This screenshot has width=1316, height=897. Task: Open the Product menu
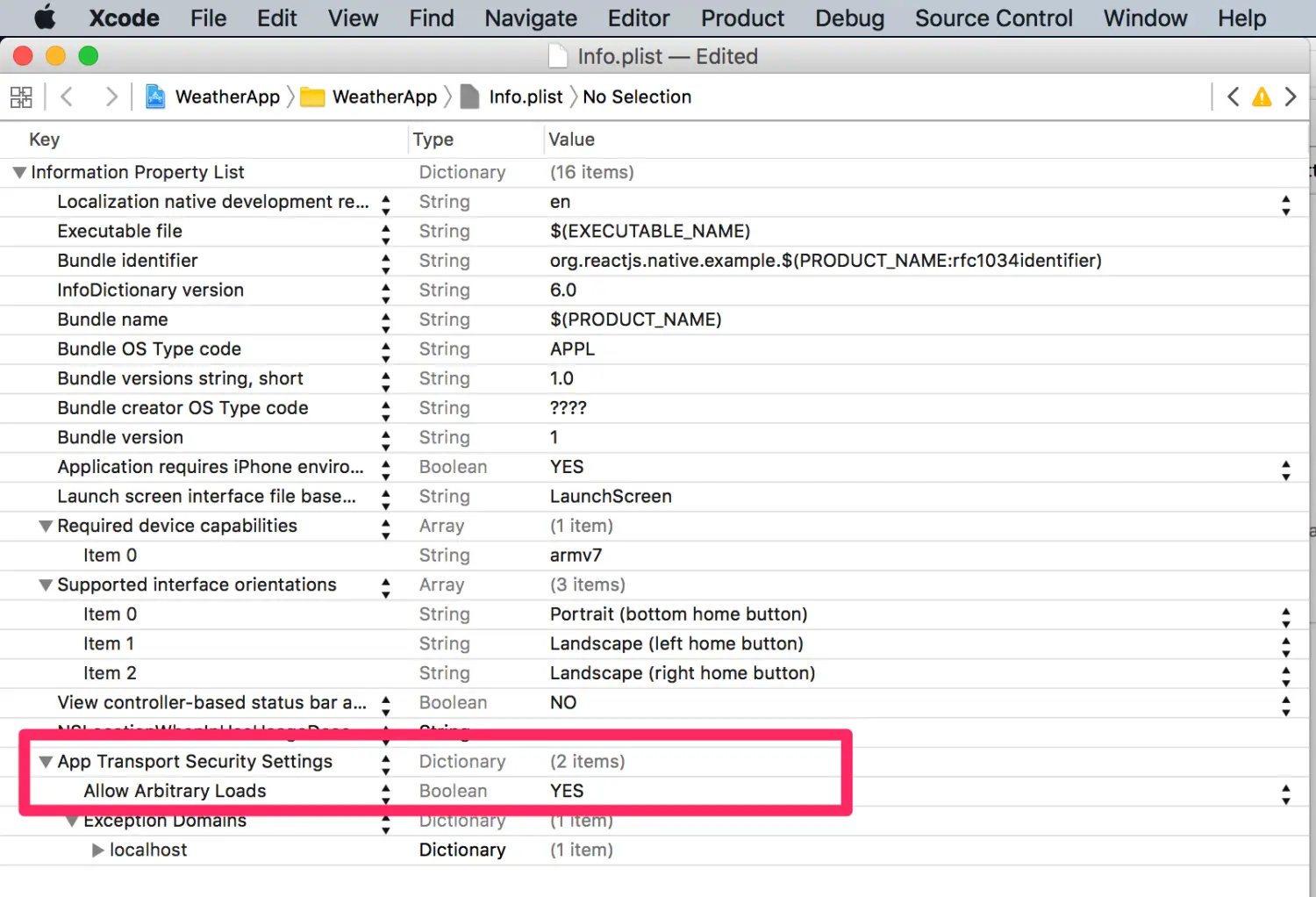[742, 18]
